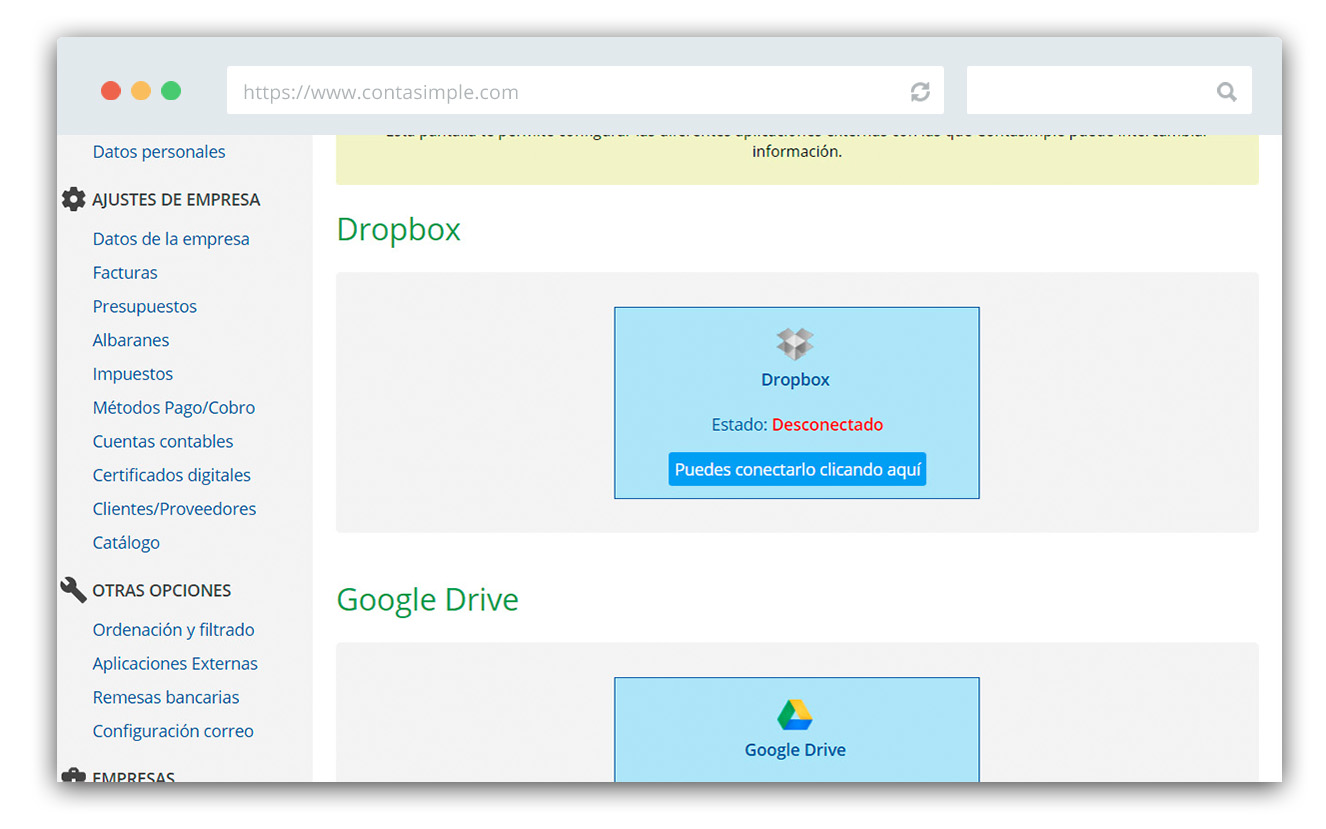Click the wrench icon beside Otras Opciones
The height and width of the screenshot is (829, 1326).
tap(73, 590)
